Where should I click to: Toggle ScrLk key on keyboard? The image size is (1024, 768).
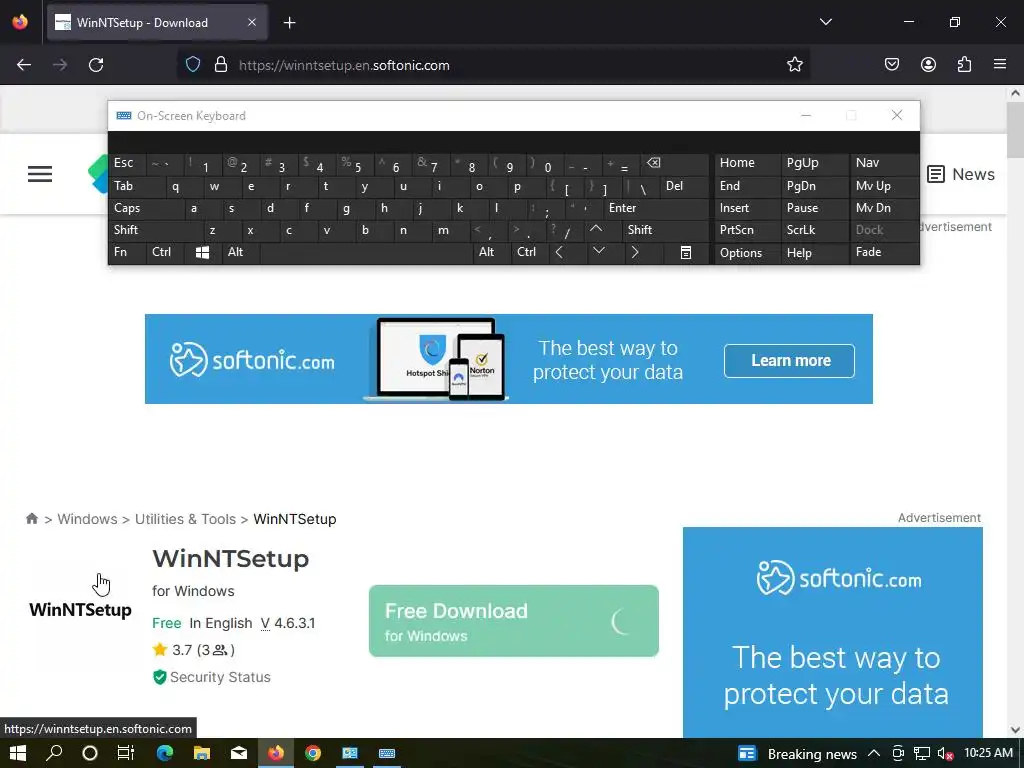point(814,230)
